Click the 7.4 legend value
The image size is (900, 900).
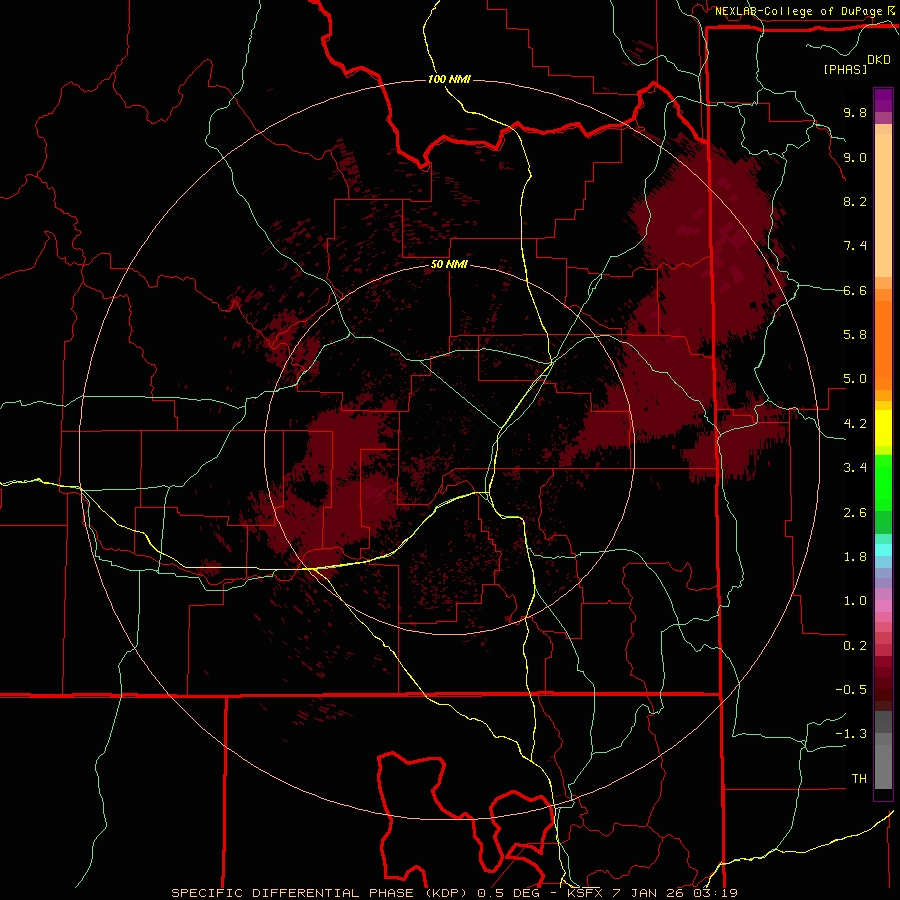coord(855,246)
